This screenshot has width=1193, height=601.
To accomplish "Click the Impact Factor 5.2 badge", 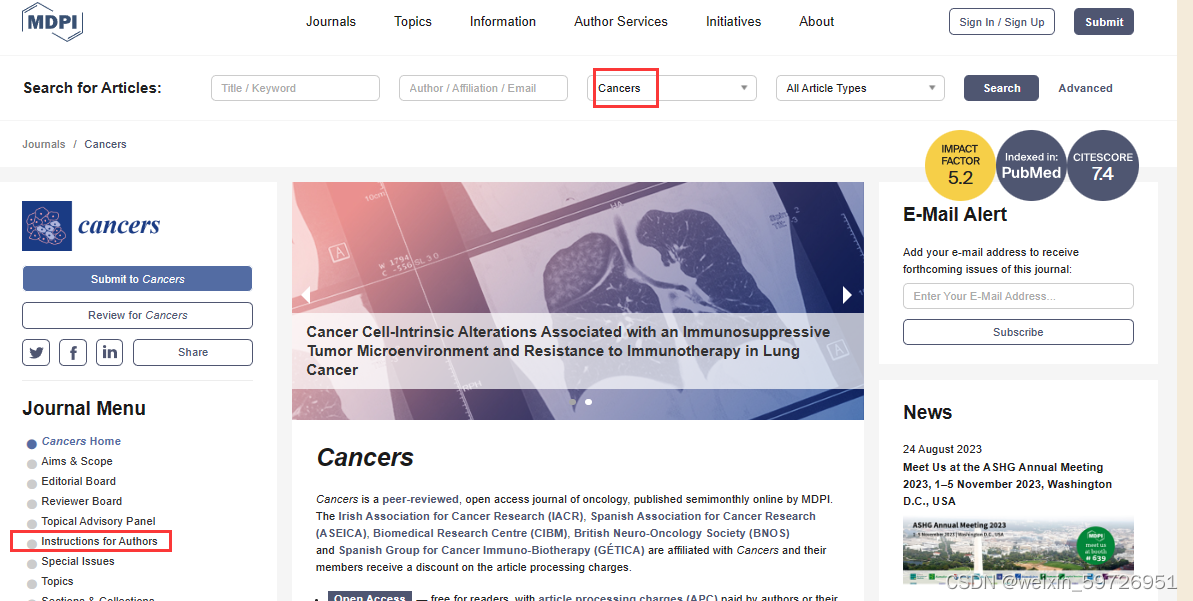I will tap(960, 165).
